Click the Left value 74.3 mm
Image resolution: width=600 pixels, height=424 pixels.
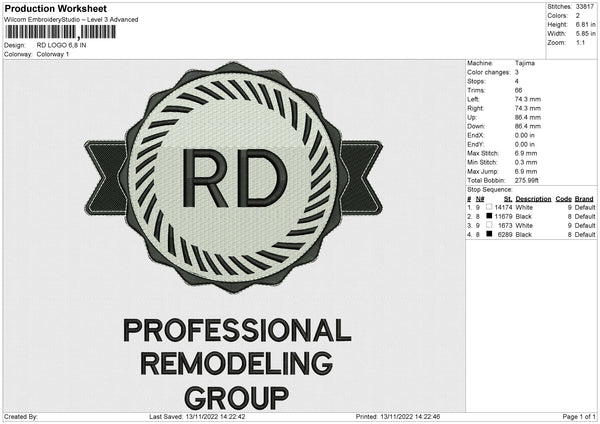coord(528,99)
